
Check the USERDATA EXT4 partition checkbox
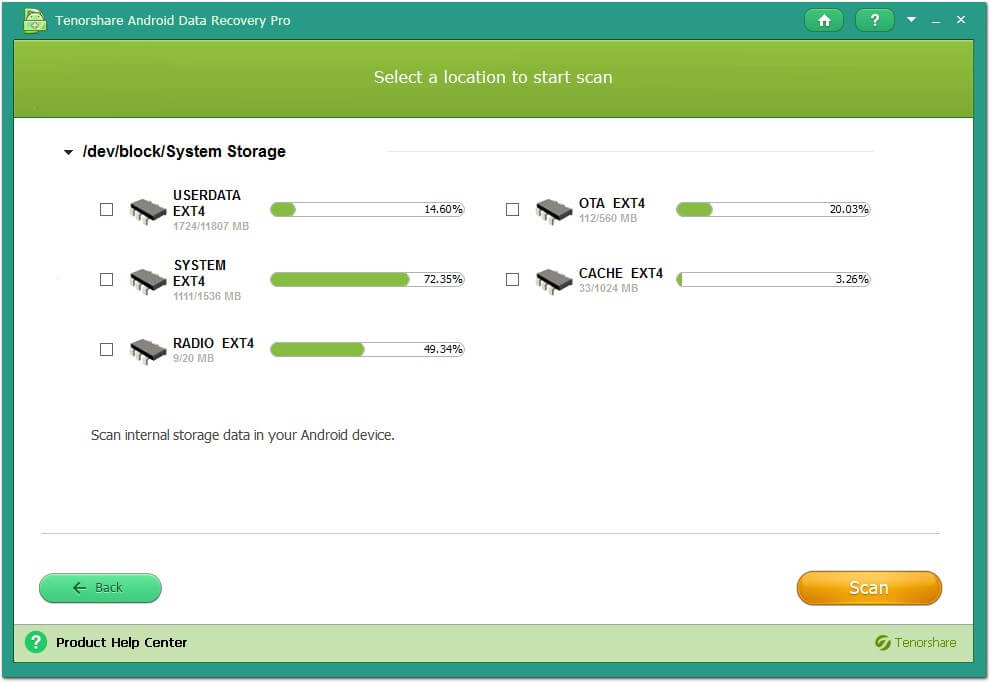(x=107, y=209)
